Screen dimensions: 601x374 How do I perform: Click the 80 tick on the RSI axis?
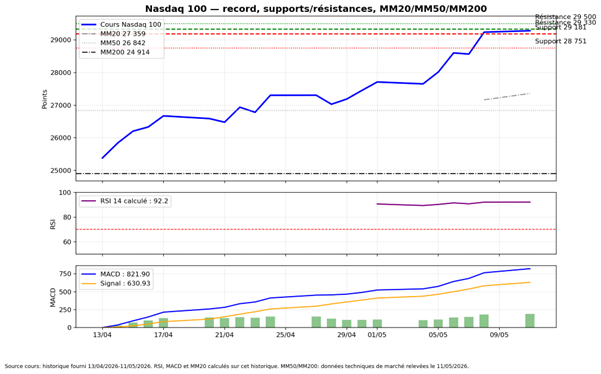point(68,217)
